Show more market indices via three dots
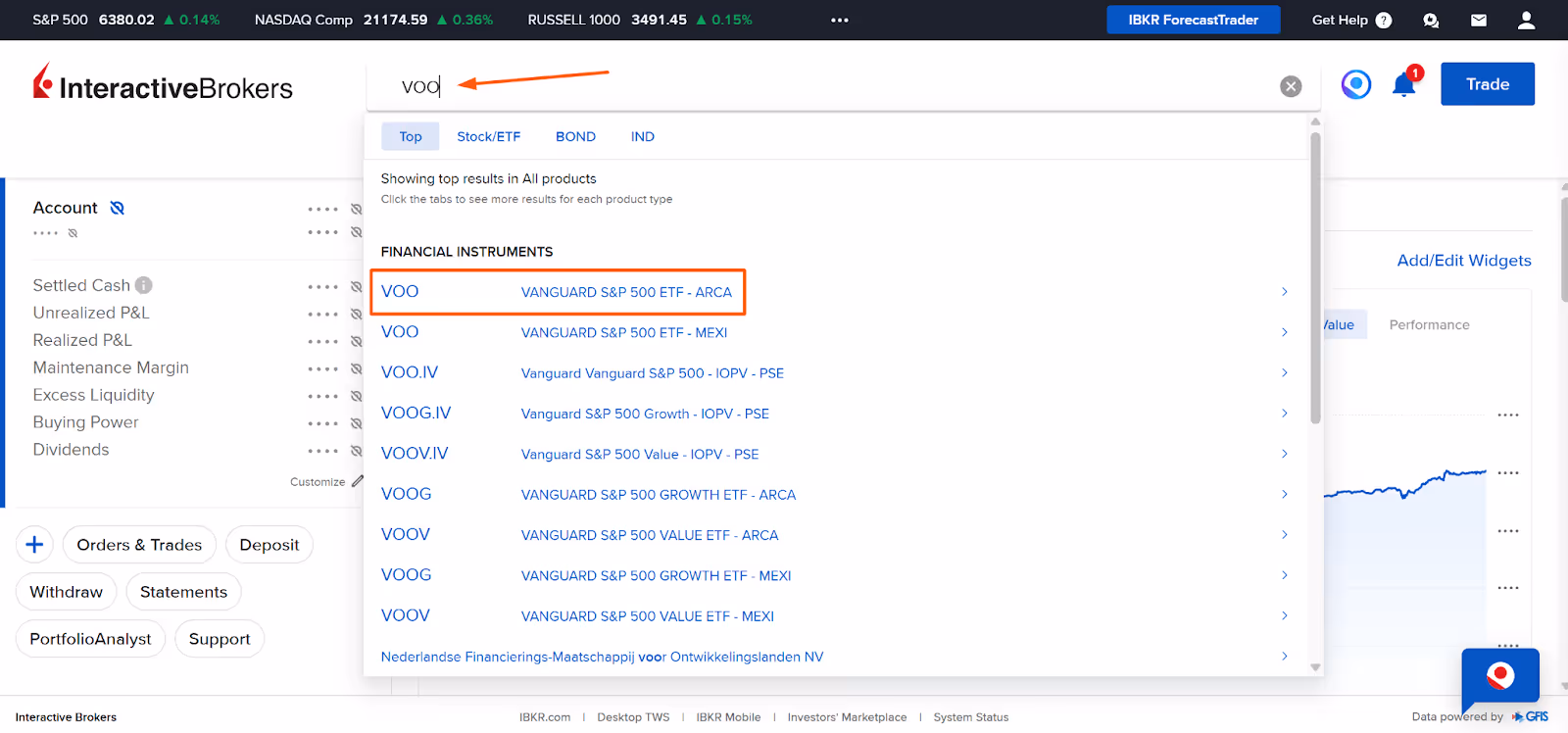This screenshot has height=733, width=1568. [x=840, y=20]
